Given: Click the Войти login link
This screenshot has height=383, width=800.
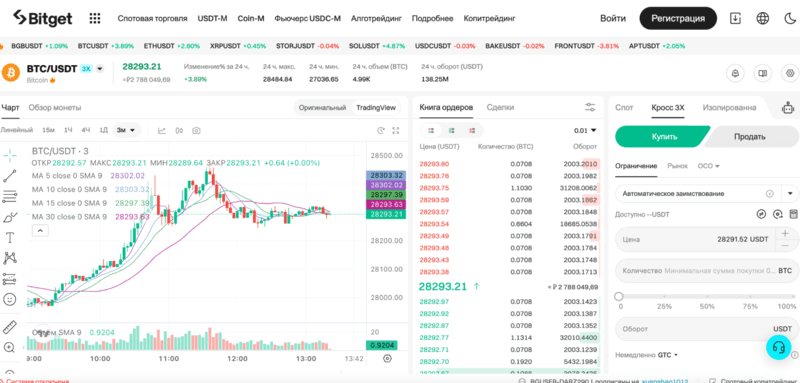Looking at the screenshot, I should pyautogui.click(x=613, y=18).
